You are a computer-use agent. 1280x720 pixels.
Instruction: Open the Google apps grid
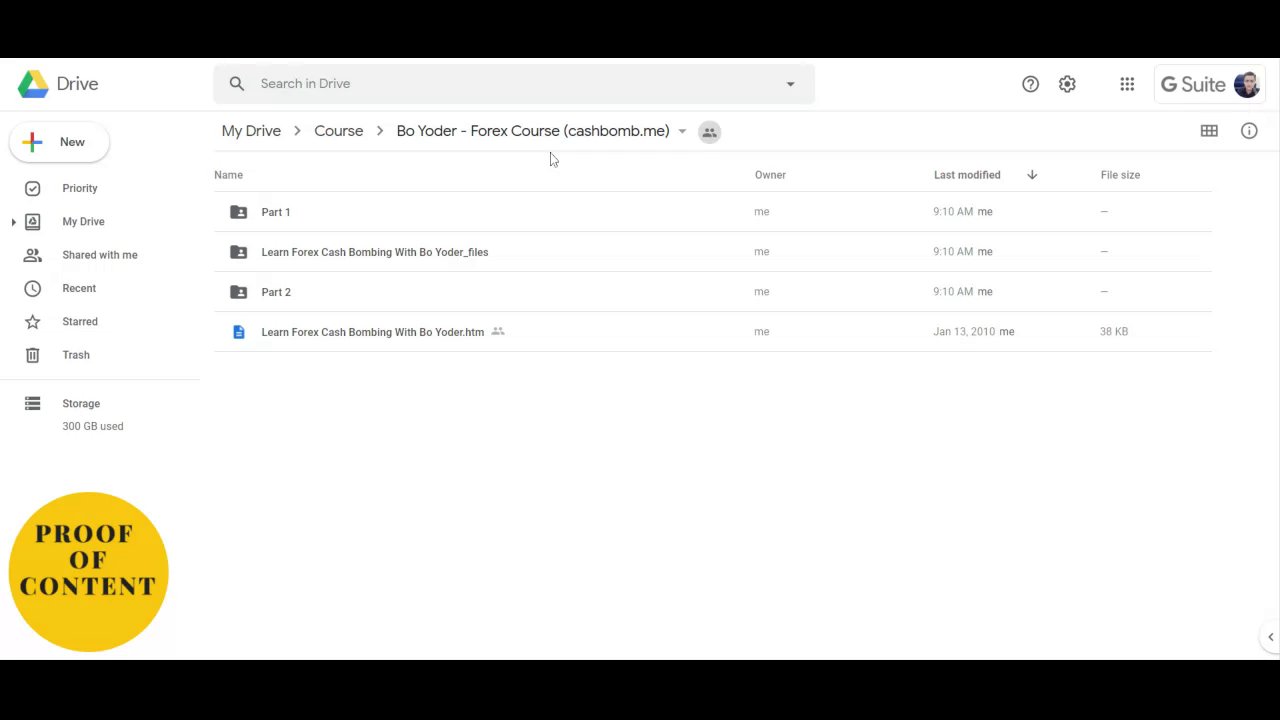point(1127,84)
